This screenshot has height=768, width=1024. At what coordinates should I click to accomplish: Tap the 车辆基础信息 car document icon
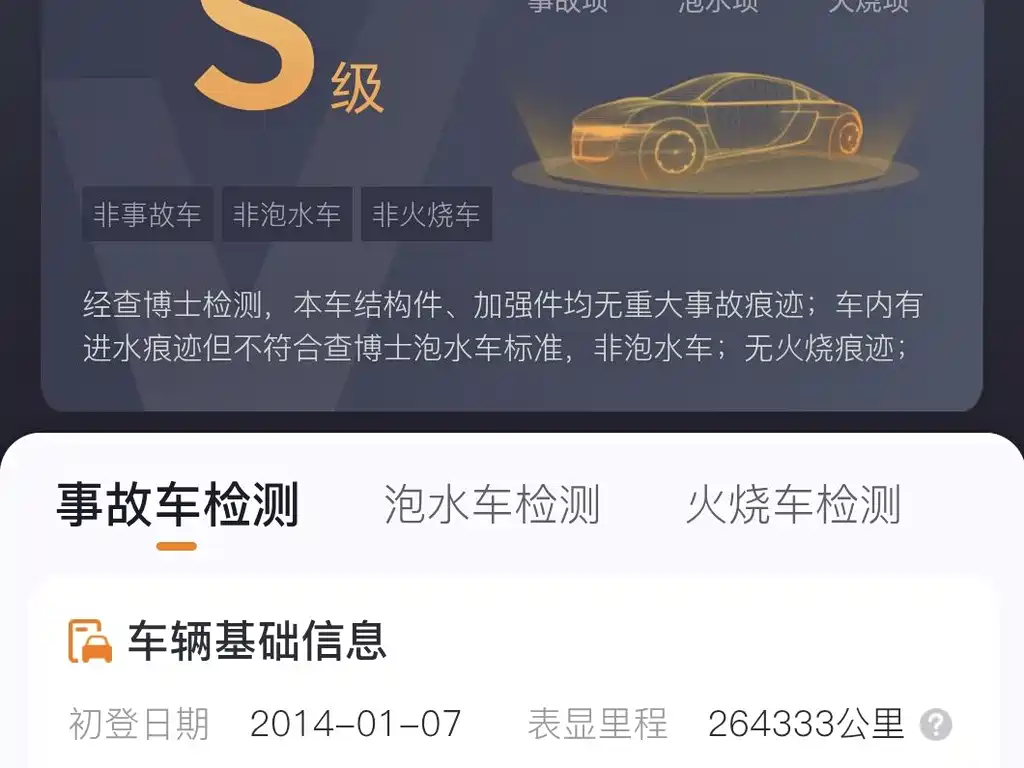[89, 641]
